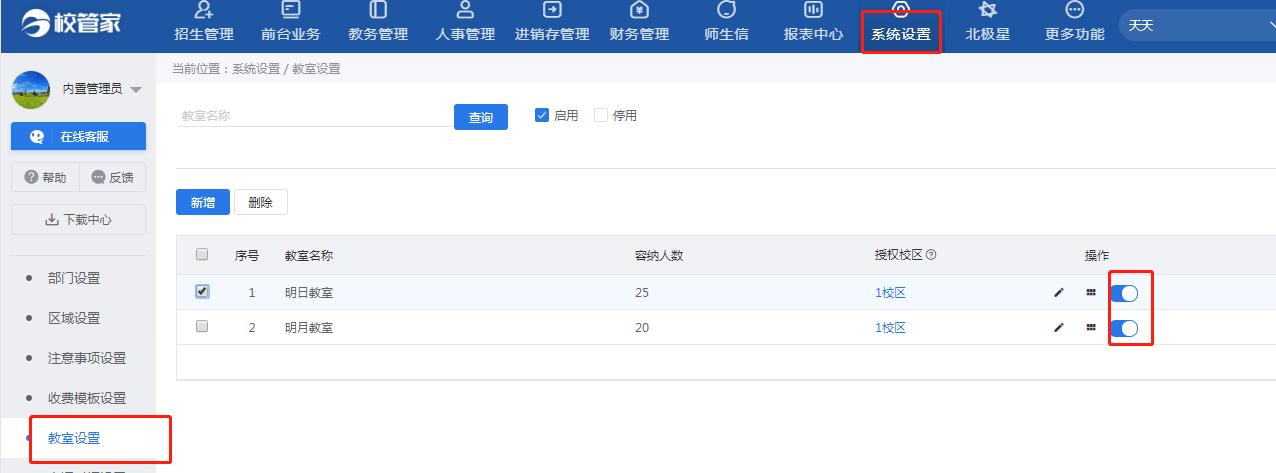Screen dimensions: 1276x473
Task: Uncheck the 明日教室 row checkbox
Action: point(202,292)
